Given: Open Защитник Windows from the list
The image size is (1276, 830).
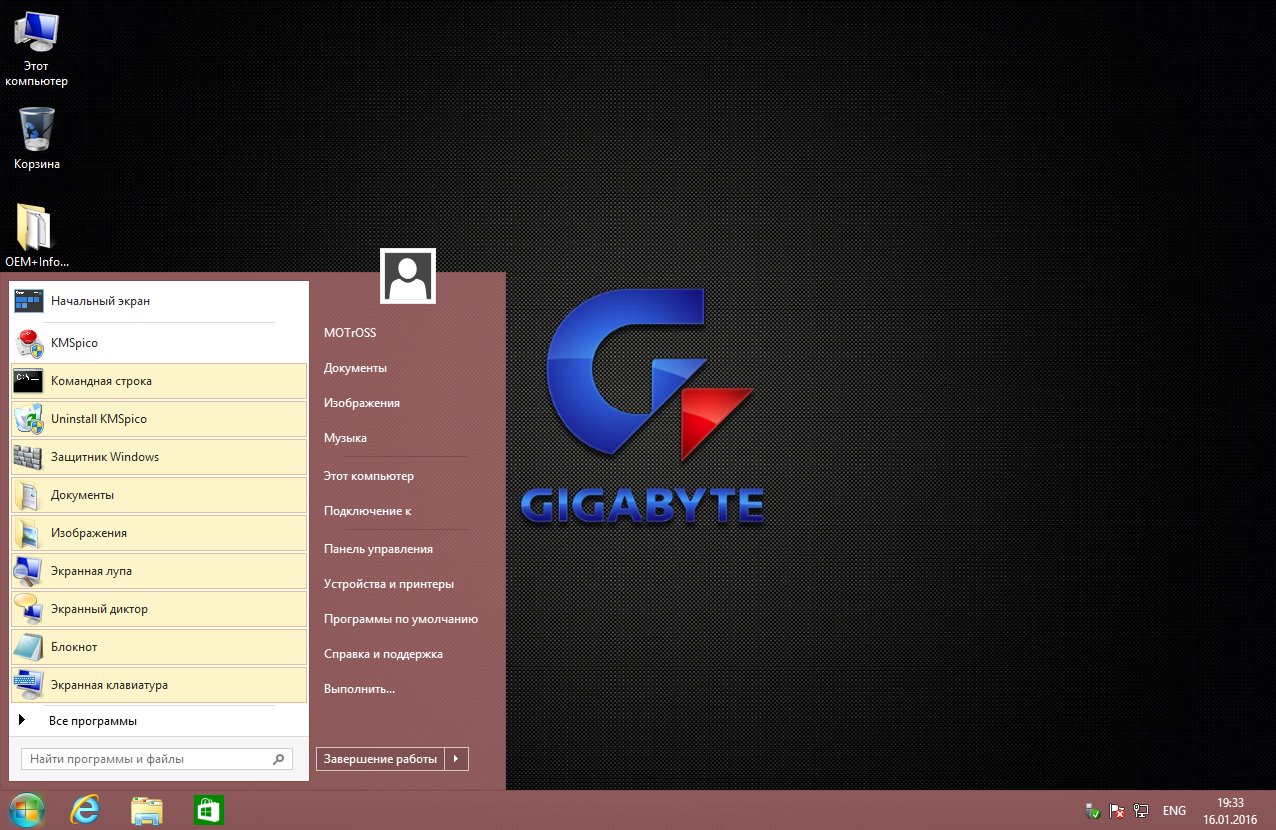Looking at the screenshot, I should [x=105, y=457].
